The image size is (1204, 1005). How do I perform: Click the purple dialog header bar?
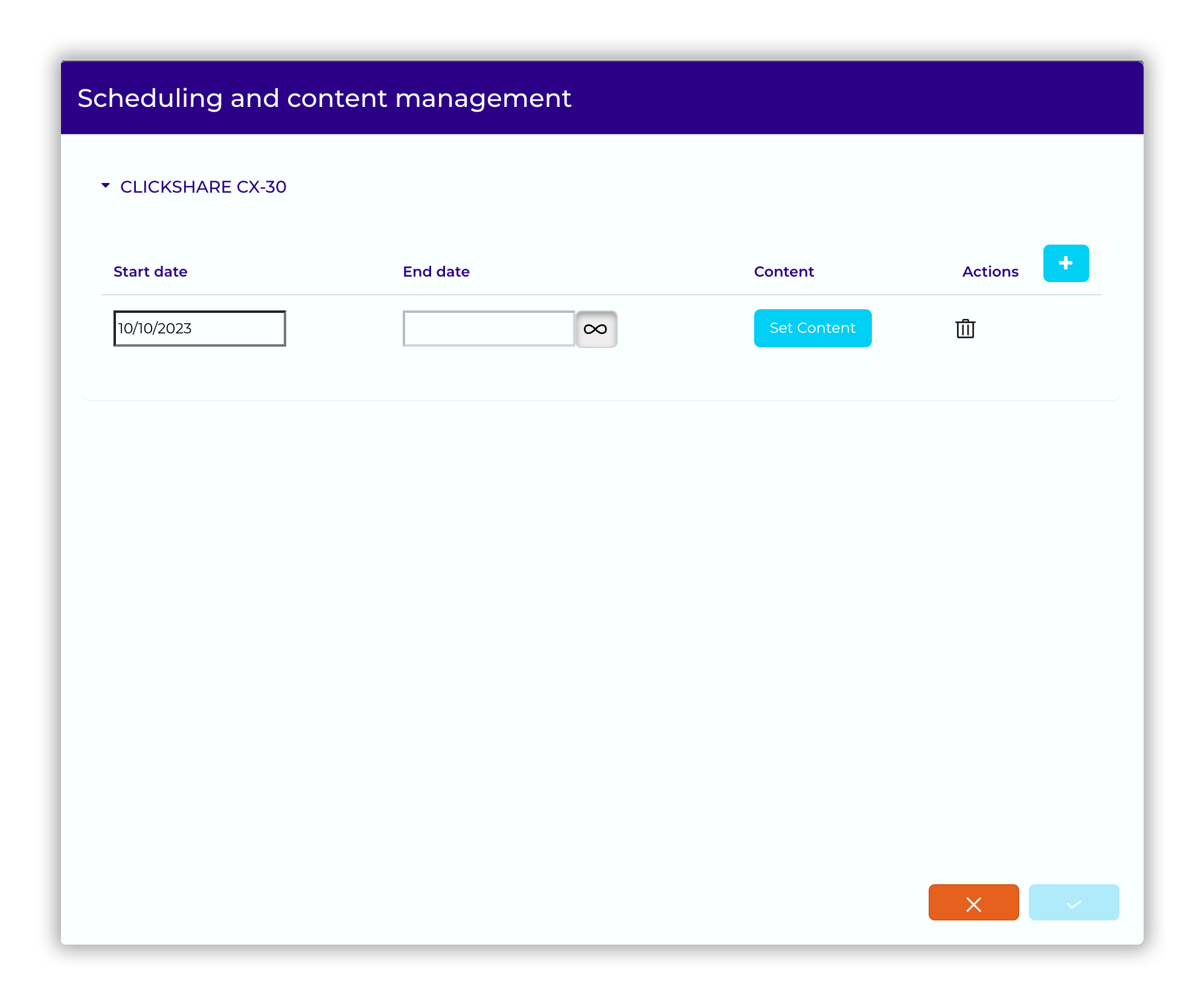click(x=845, y=98)
